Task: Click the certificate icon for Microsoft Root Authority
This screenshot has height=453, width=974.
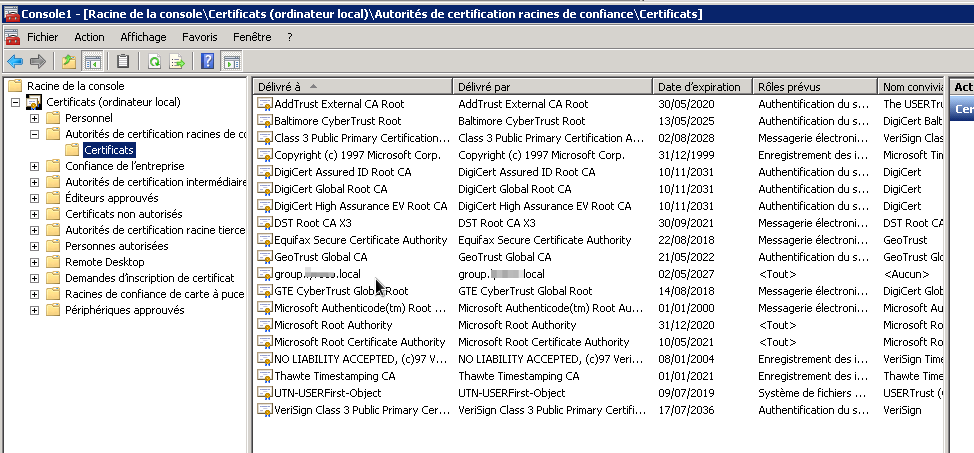Action: [265, 325]
